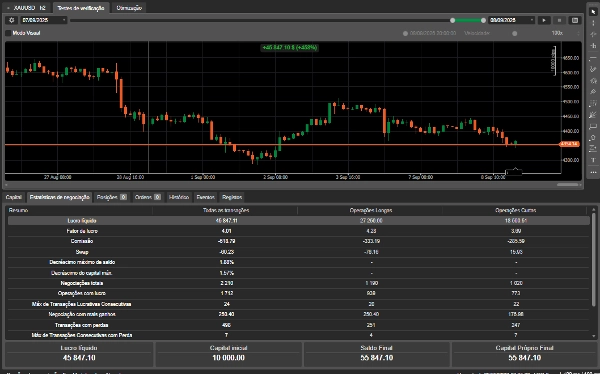Open the Histórico tab
This screenshot has height=374, width=600.
179,197
